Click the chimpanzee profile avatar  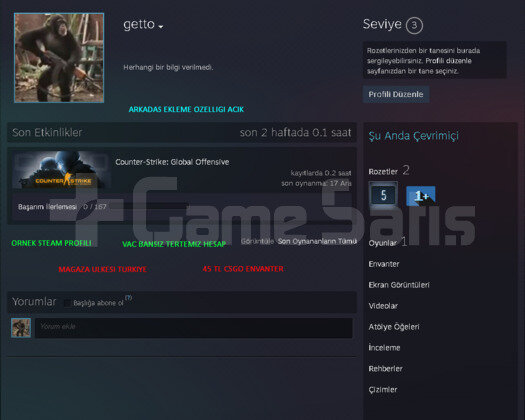click(59, 58)
